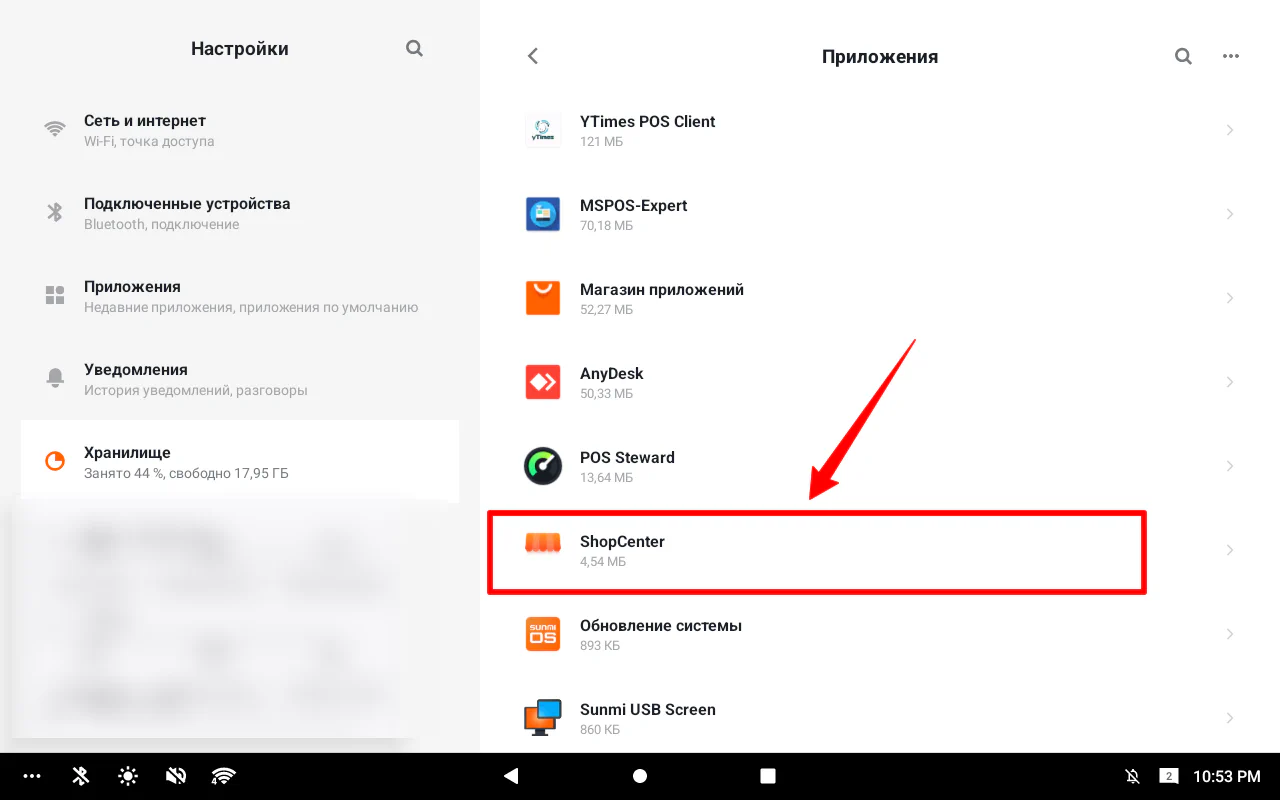
Task: Click the Обновление системы Sunmi OS icon
Action: click(543, 634)
